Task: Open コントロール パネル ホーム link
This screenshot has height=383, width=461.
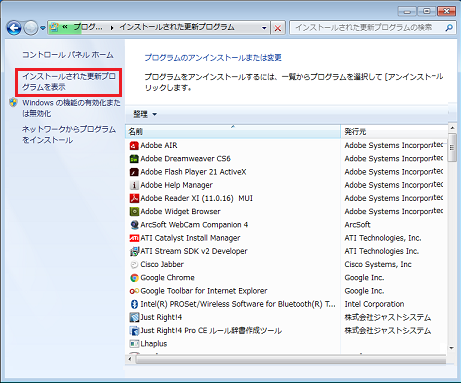Action: 68,55
